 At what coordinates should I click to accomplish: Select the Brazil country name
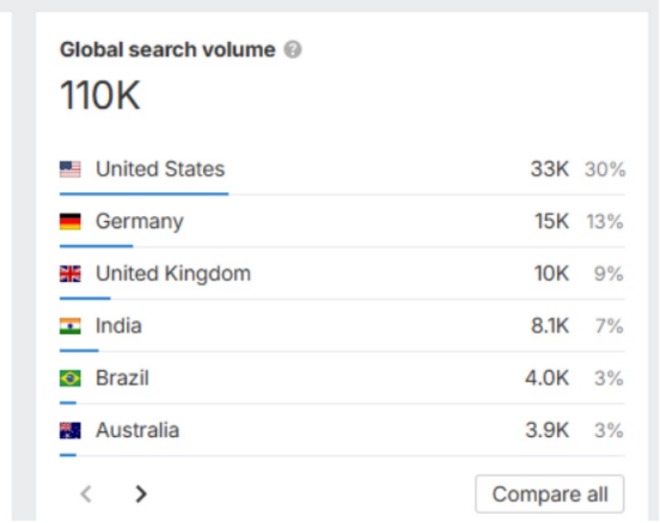click(x=122, y=378)
